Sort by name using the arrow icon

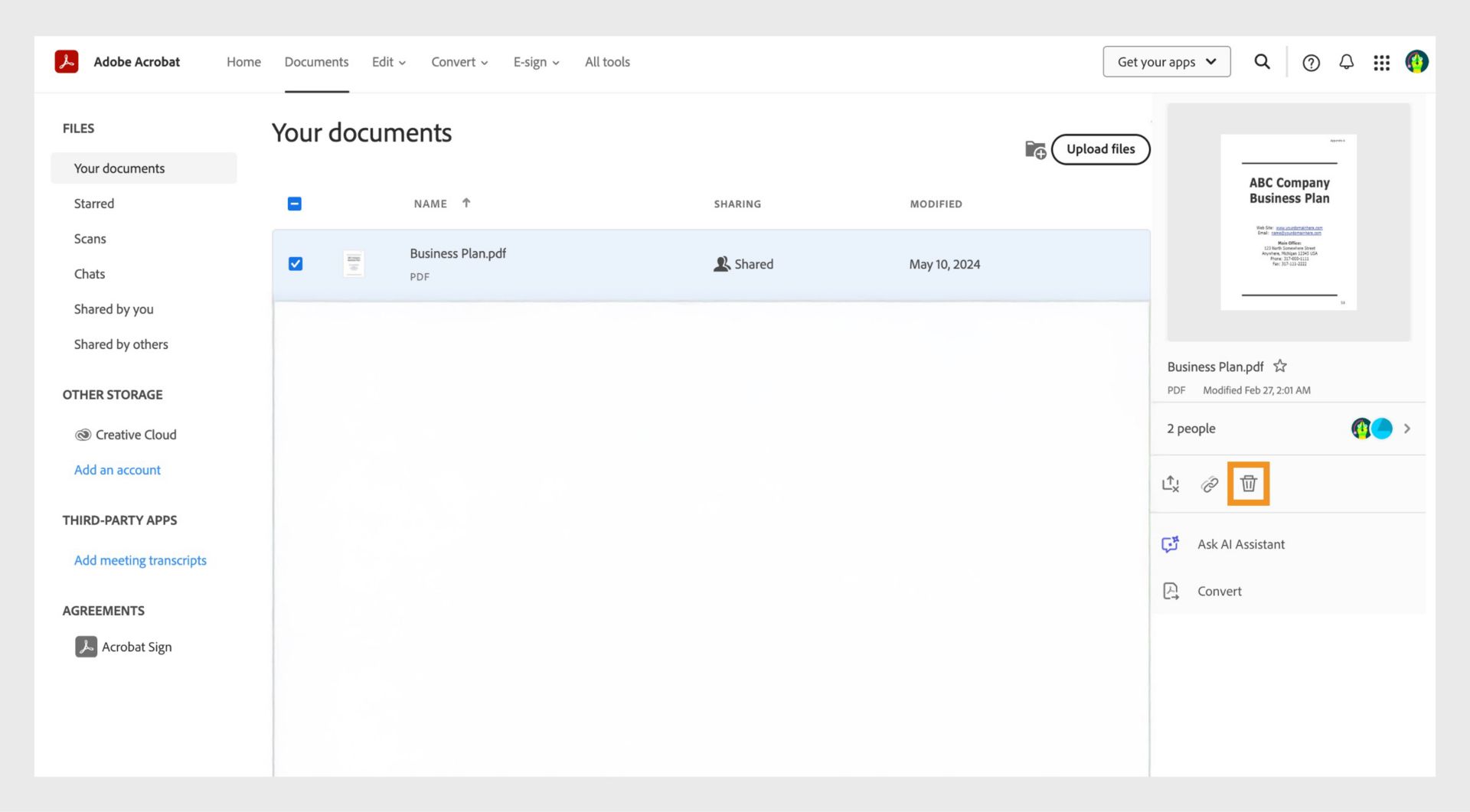[x=466, y=203]
